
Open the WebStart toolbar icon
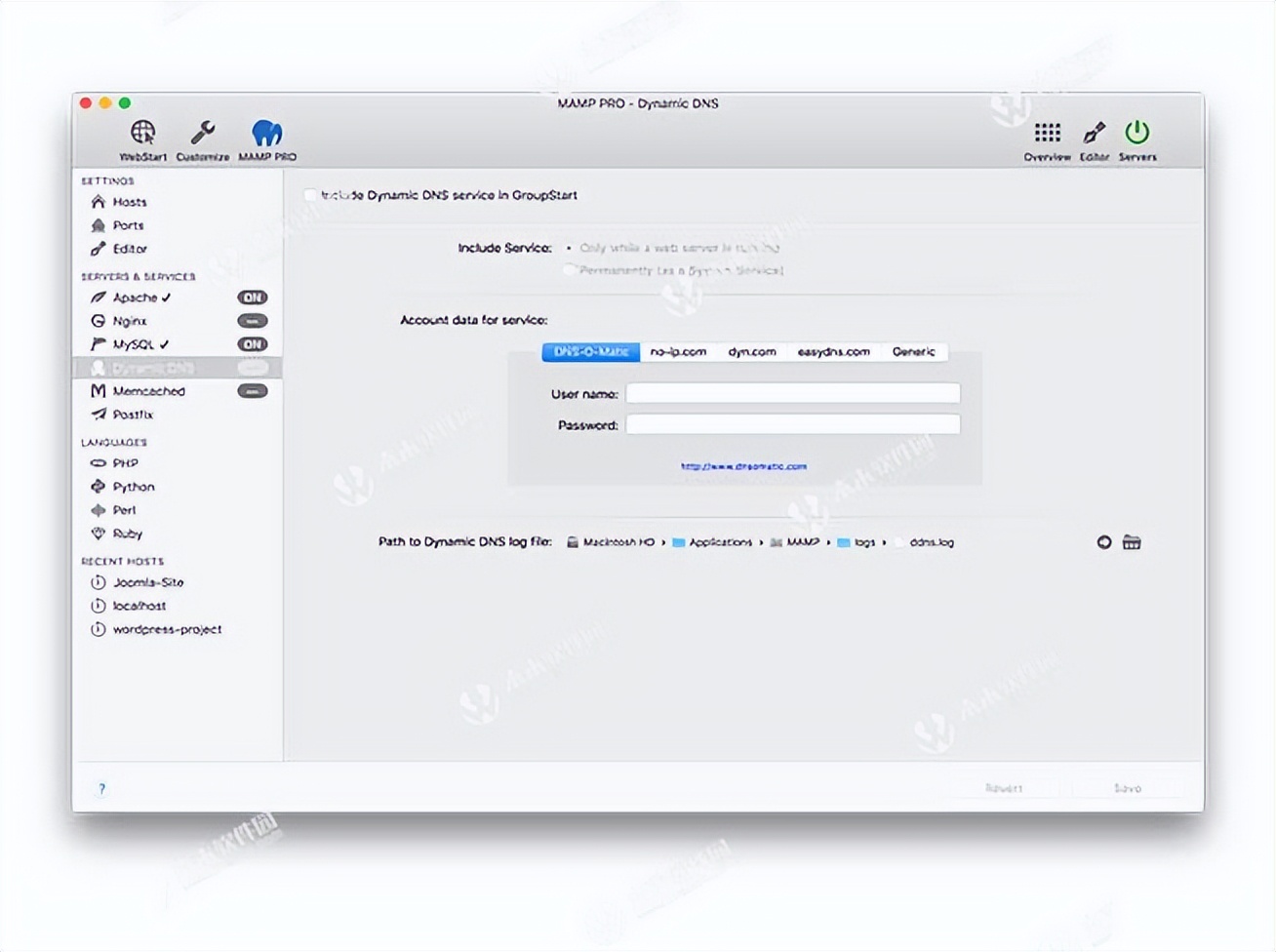coord(142,132)
